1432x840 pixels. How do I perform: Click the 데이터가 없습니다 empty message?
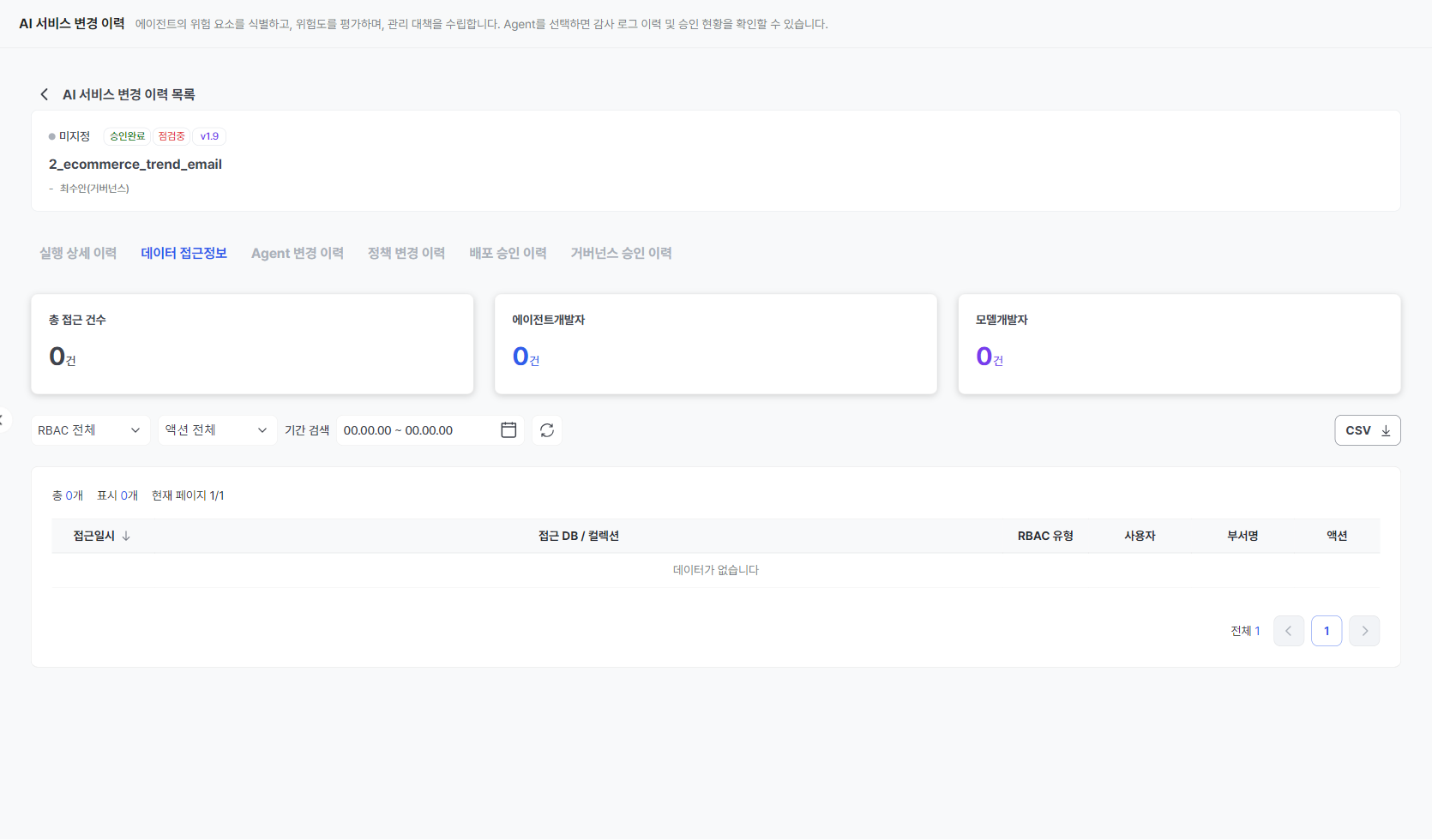tap(716, 570)
